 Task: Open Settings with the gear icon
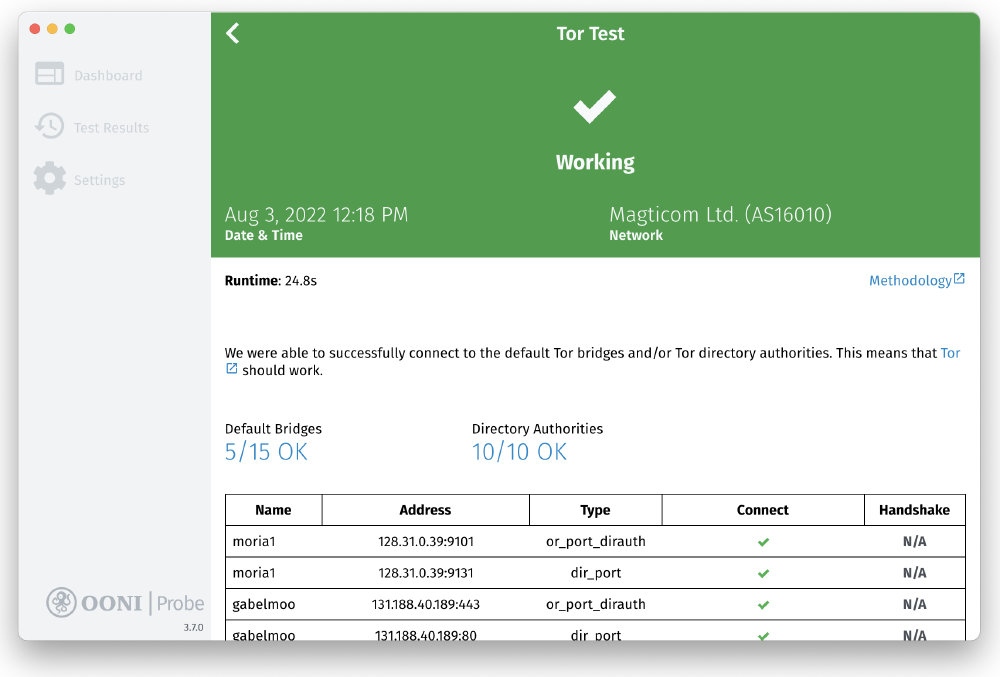coord(50,179)
